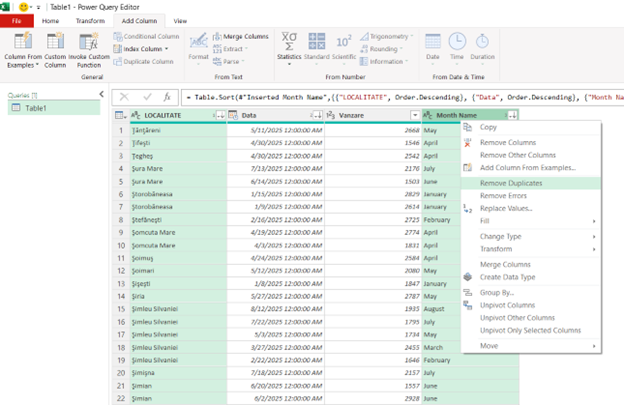
Task: Expand the Transform submenu in context menu
Action: pyautogui.click(x=531, y=249)
